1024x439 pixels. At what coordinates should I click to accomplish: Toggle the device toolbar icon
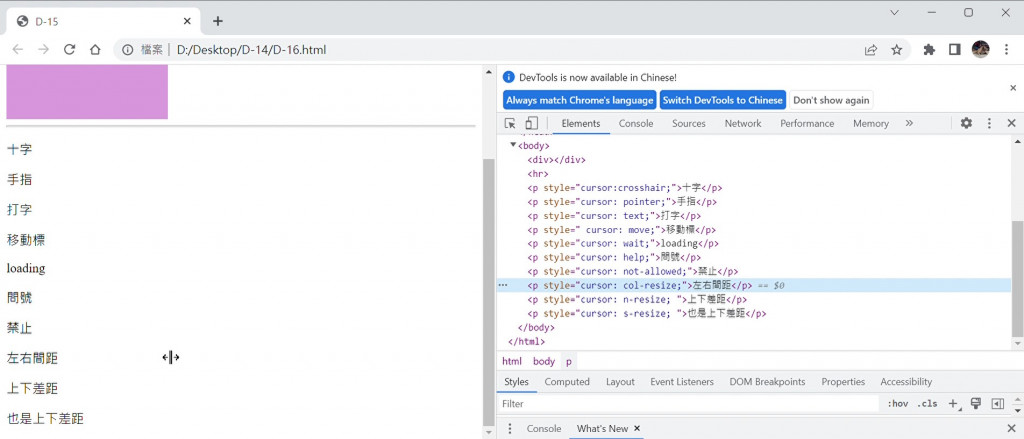click(x=532, y=123)
